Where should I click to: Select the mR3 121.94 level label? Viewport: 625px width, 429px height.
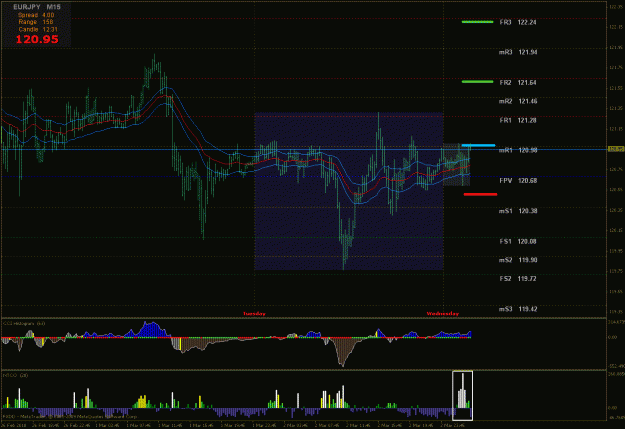[517, 52]
